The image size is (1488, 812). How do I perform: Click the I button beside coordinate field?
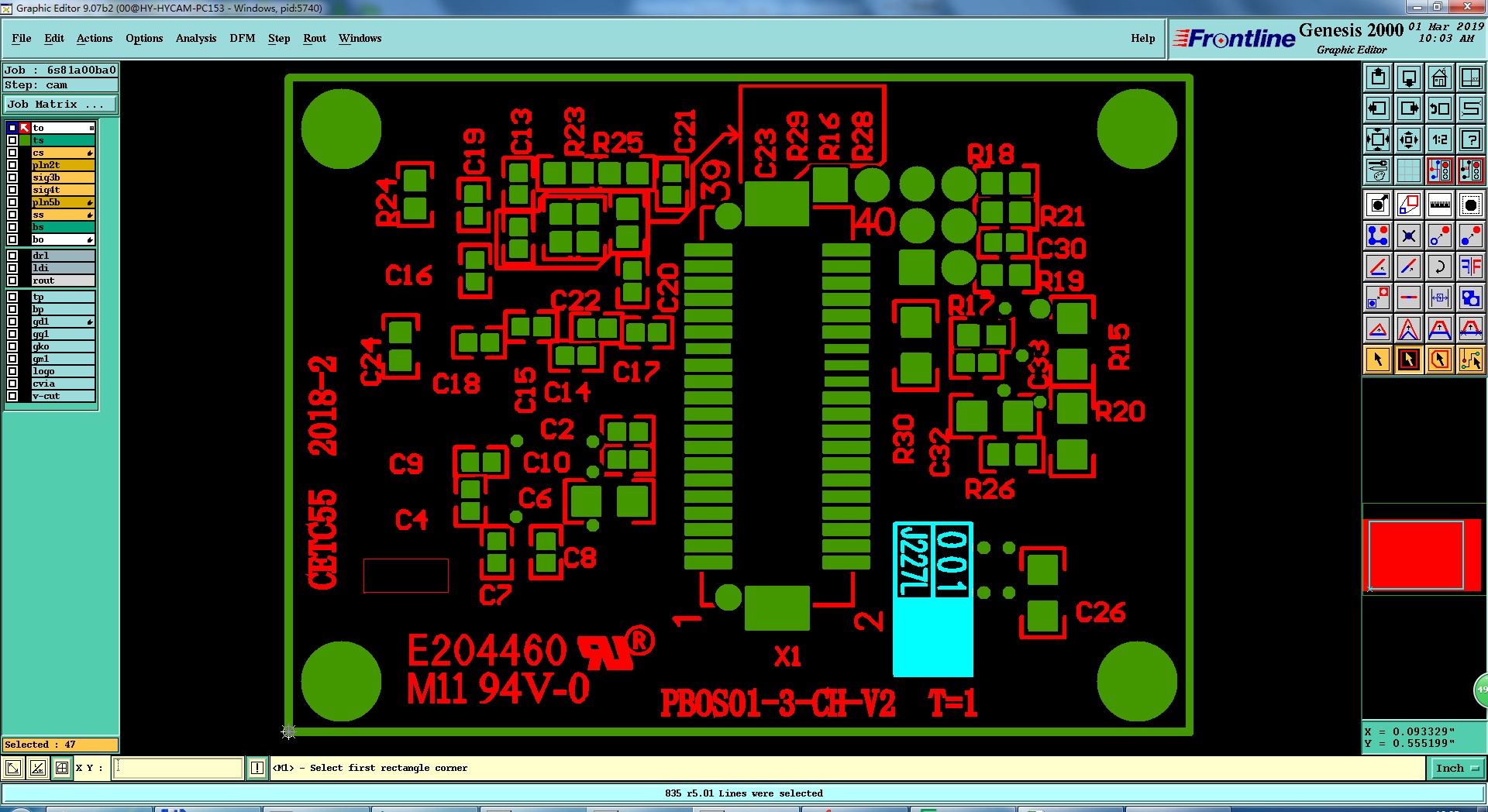(x=257, y=768)
